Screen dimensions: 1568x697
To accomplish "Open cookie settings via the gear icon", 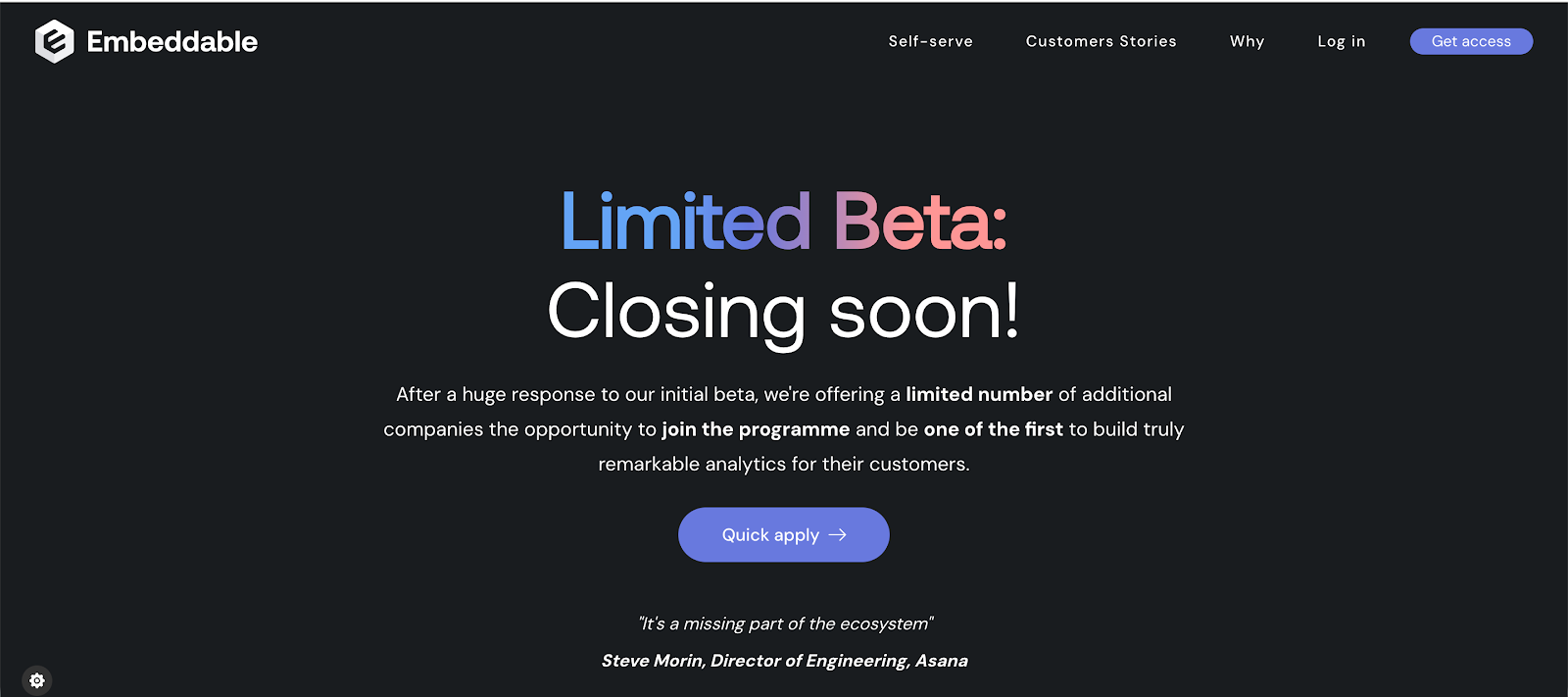I will click(x=36, y=679).
